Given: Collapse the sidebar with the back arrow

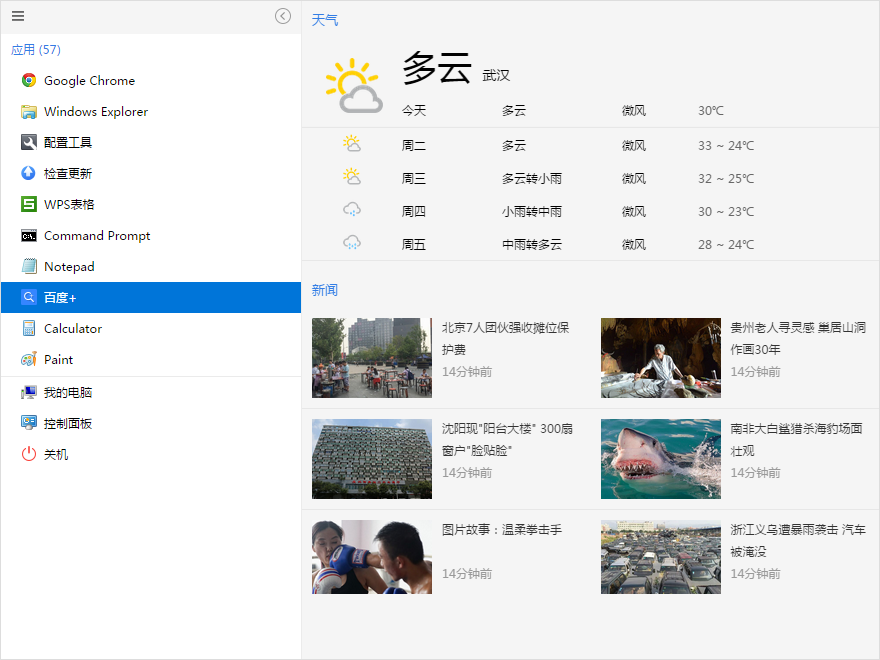Looking at the screenshot, I should [x=283, y=16].
